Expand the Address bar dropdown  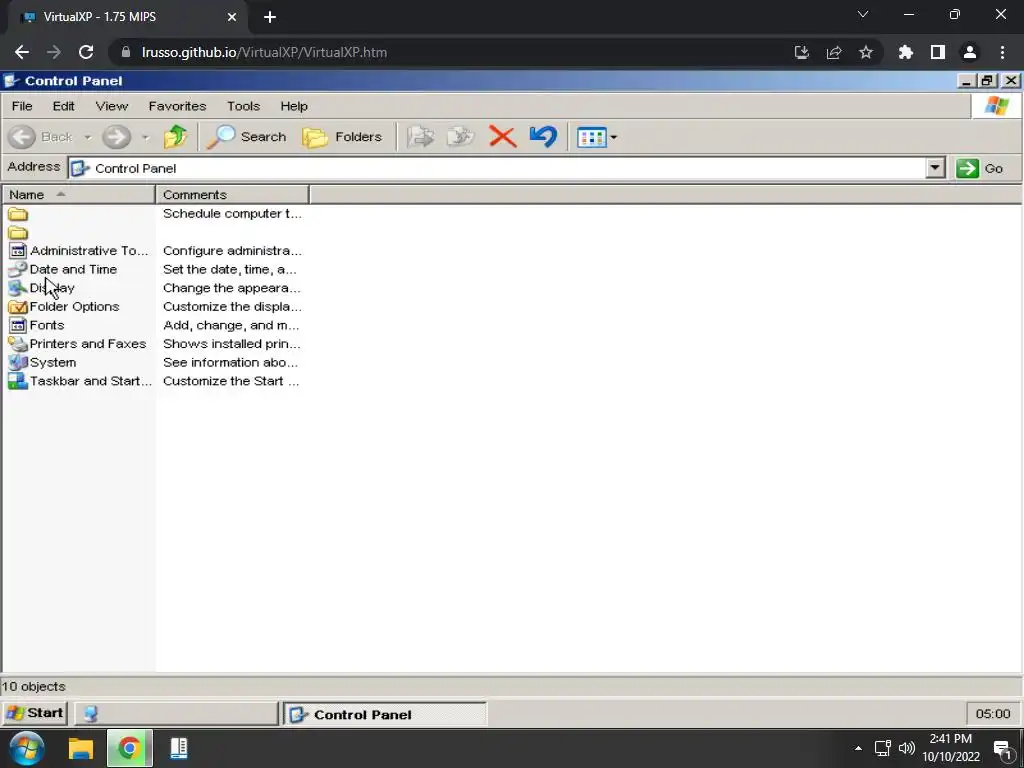[935, 168]
